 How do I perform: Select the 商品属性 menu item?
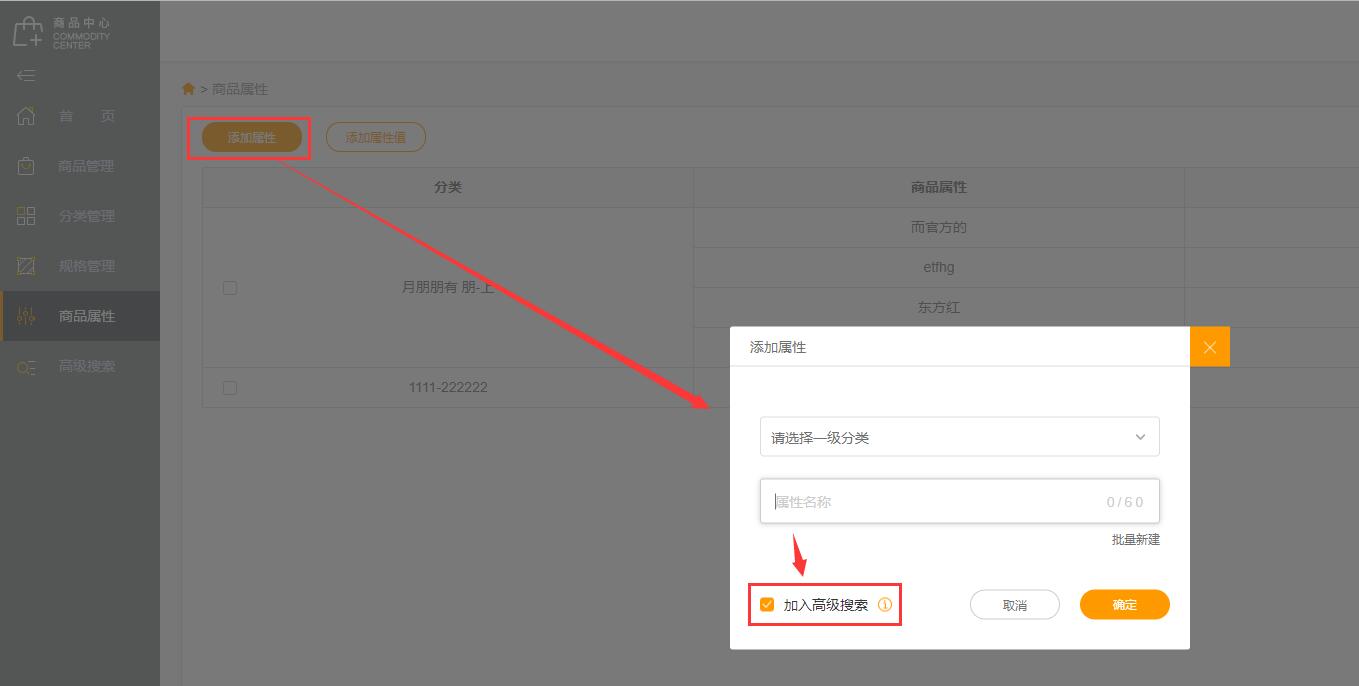tap(80, 316)
